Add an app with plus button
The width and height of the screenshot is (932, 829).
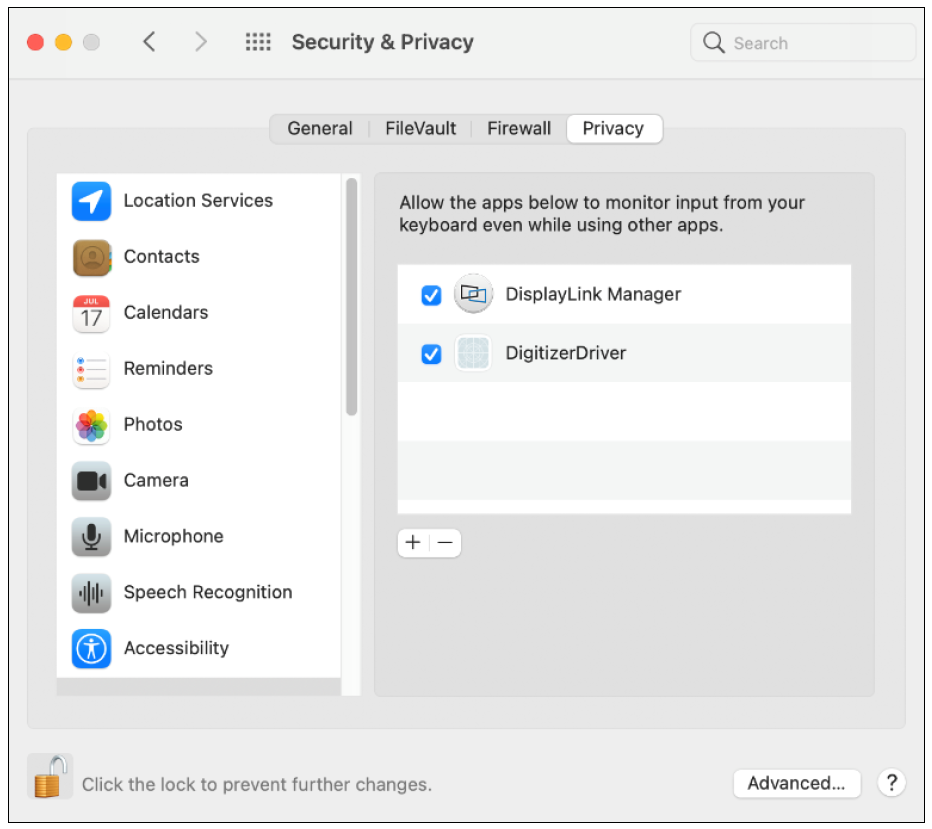pyautogui.click(x=413, y=543)
